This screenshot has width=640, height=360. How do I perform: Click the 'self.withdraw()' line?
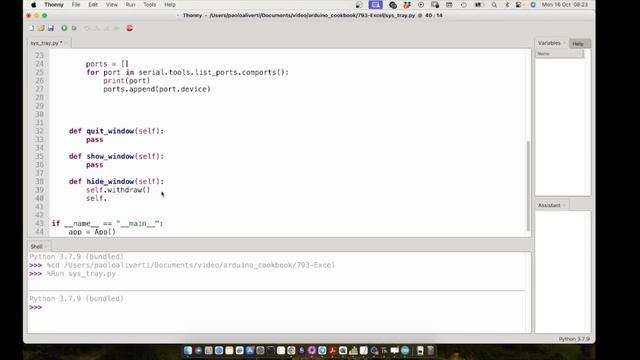click(x=118, y=190)
